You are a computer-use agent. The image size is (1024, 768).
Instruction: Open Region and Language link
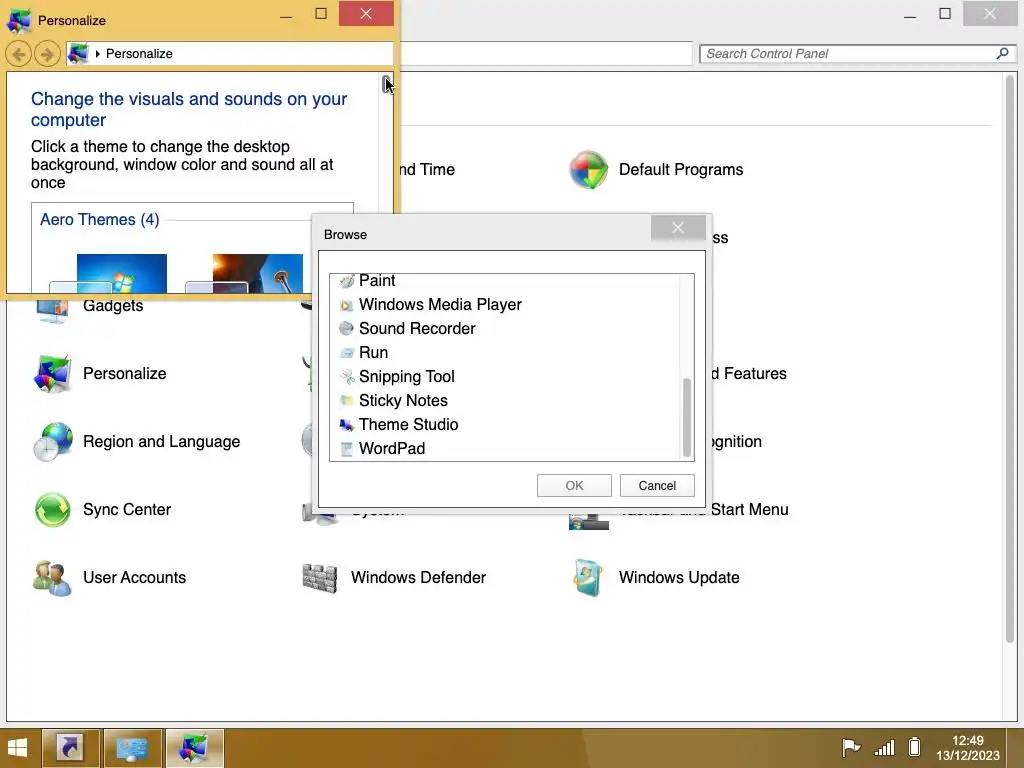161,442
